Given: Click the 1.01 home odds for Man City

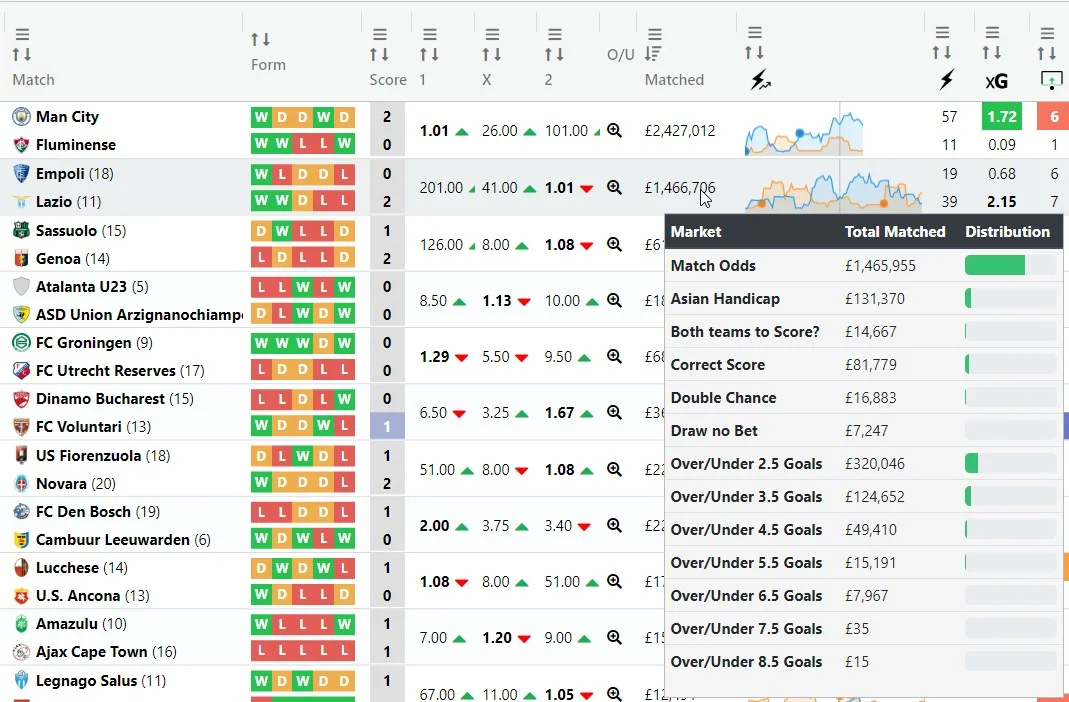Looking at the screenshot, I should coord(435,130).
